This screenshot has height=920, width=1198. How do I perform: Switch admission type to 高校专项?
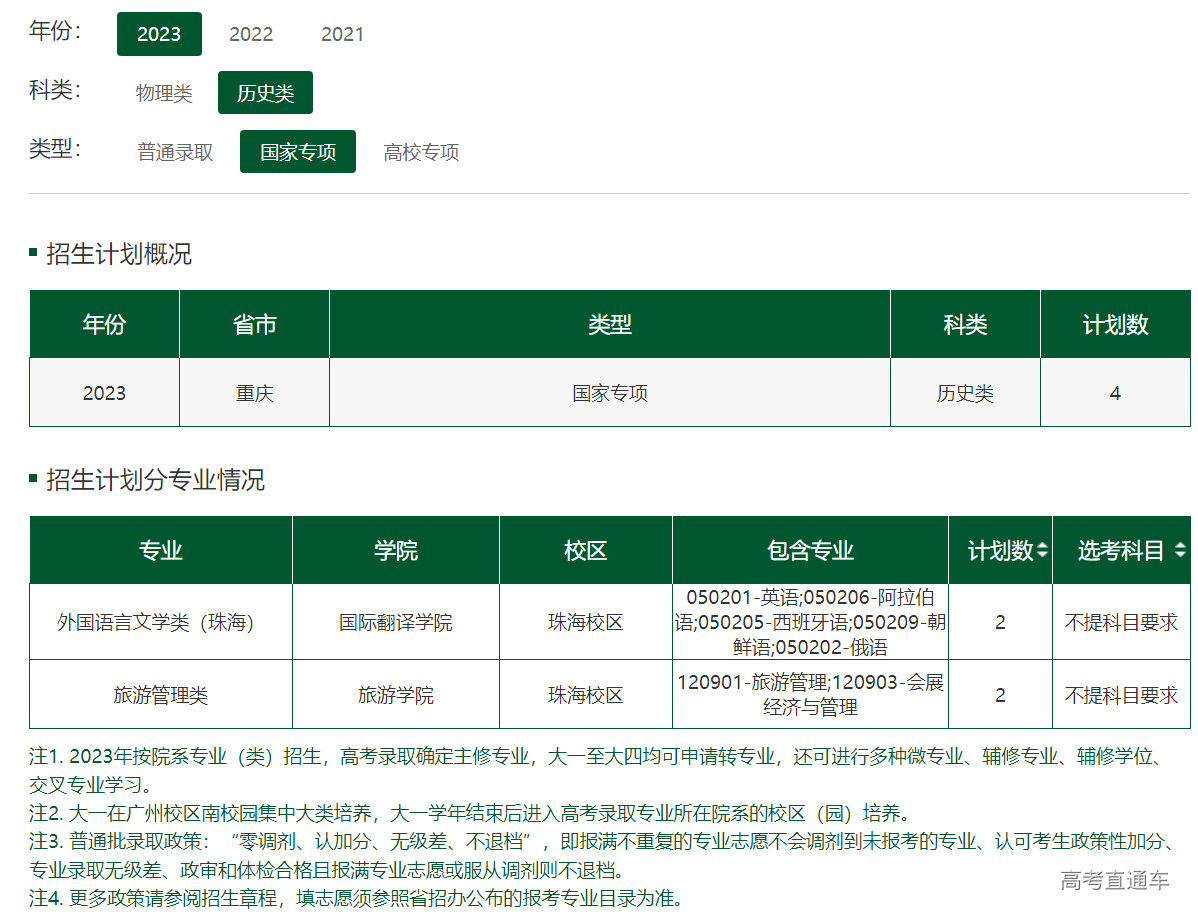(x=421, y=152)
